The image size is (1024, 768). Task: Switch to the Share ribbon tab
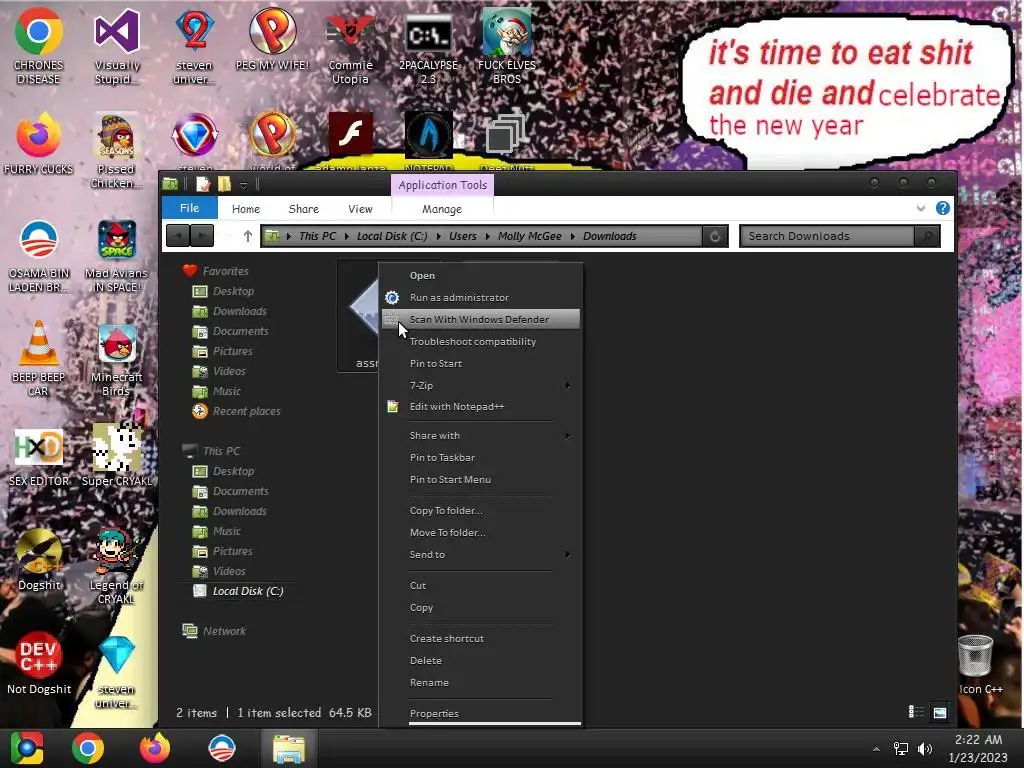[x=304, y=209]
